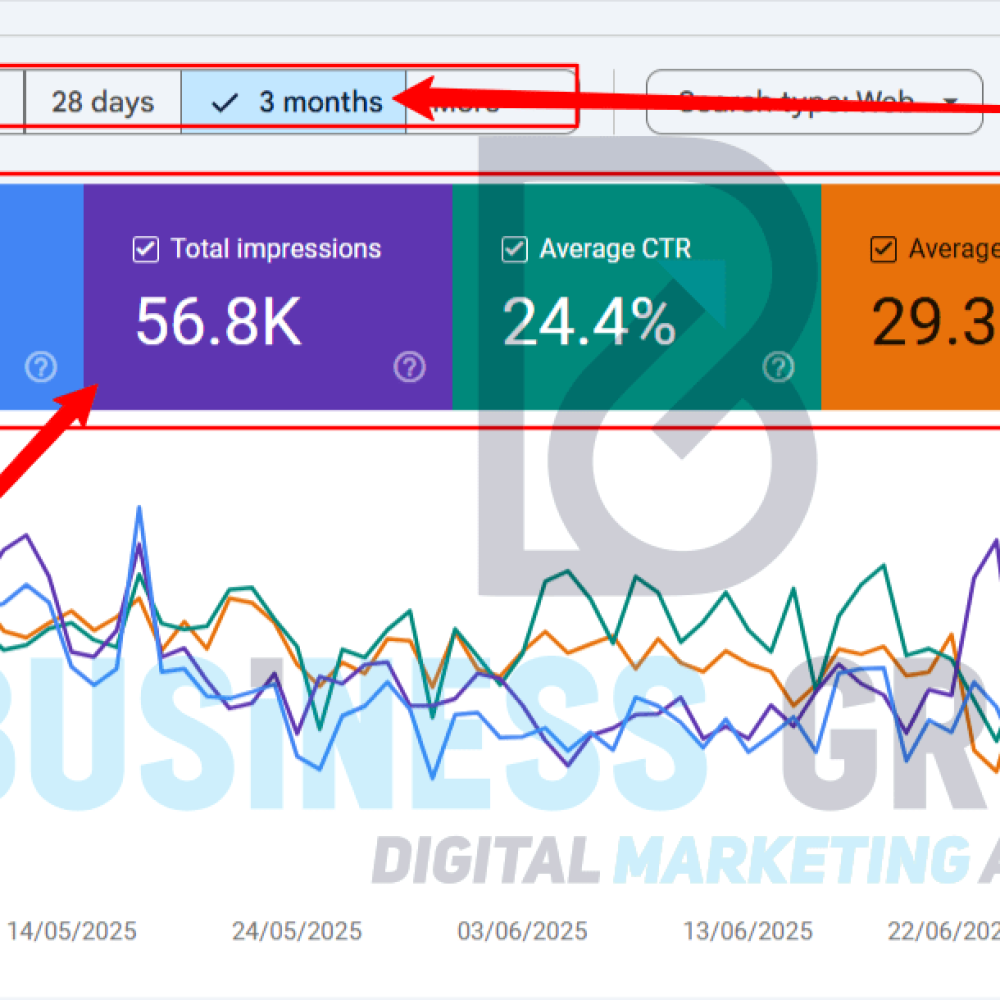Open help icon in Average CTR card
The height and width of the screenshot is (1000, 1000).
[778, 367]
